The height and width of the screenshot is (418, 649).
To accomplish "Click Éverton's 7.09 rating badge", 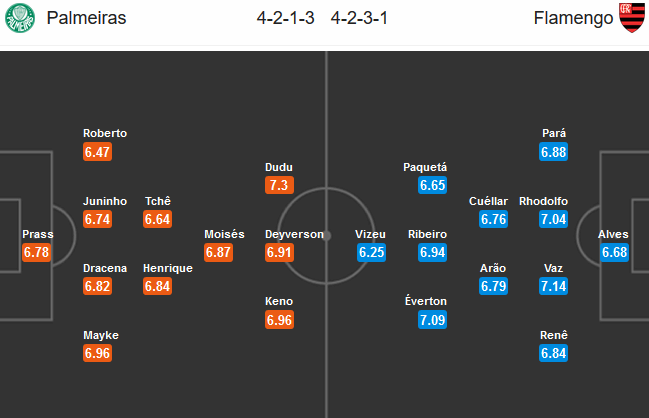I will click(432, 320).
